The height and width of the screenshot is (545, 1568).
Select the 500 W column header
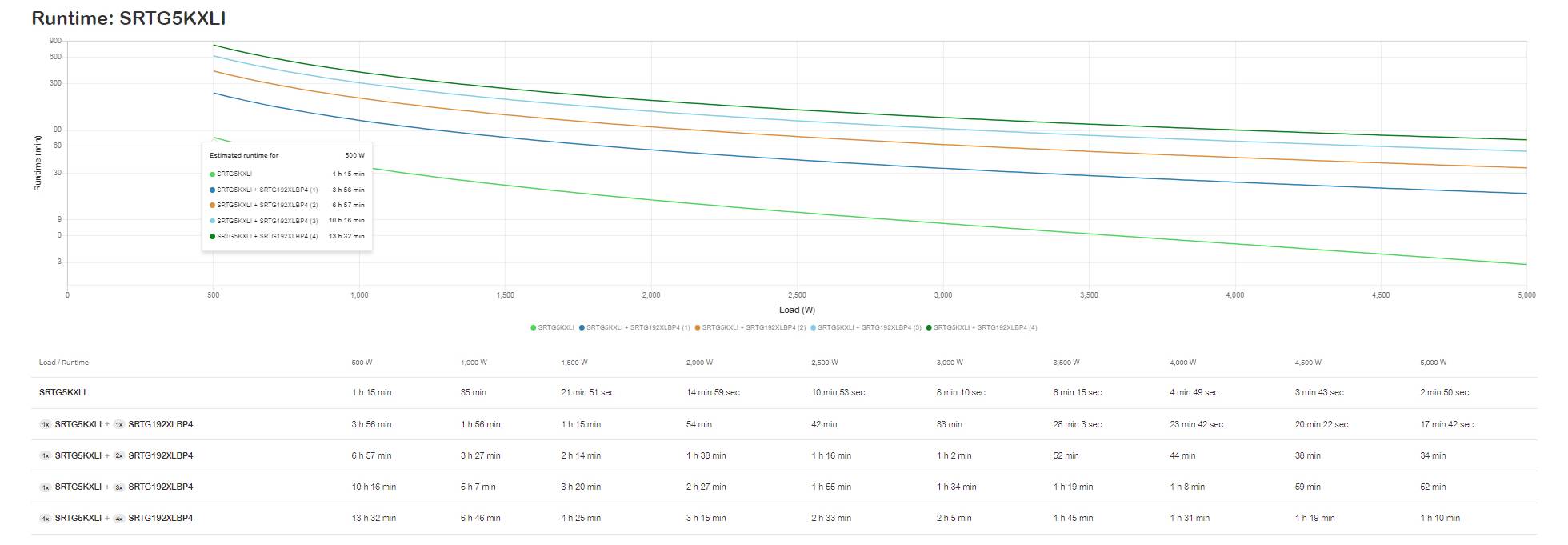point(362,363)
